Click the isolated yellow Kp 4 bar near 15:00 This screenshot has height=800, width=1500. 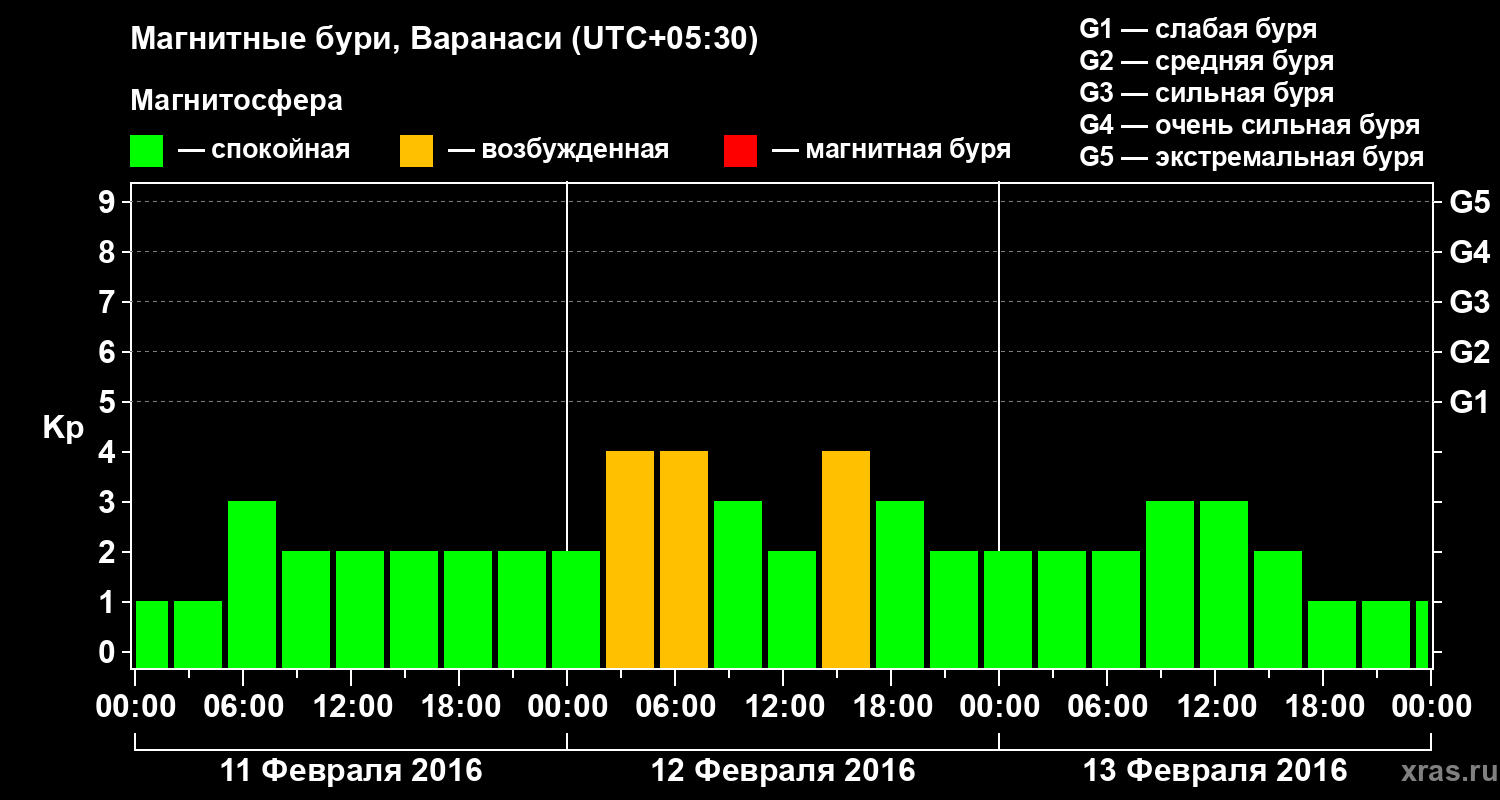[x=846, y=560]
